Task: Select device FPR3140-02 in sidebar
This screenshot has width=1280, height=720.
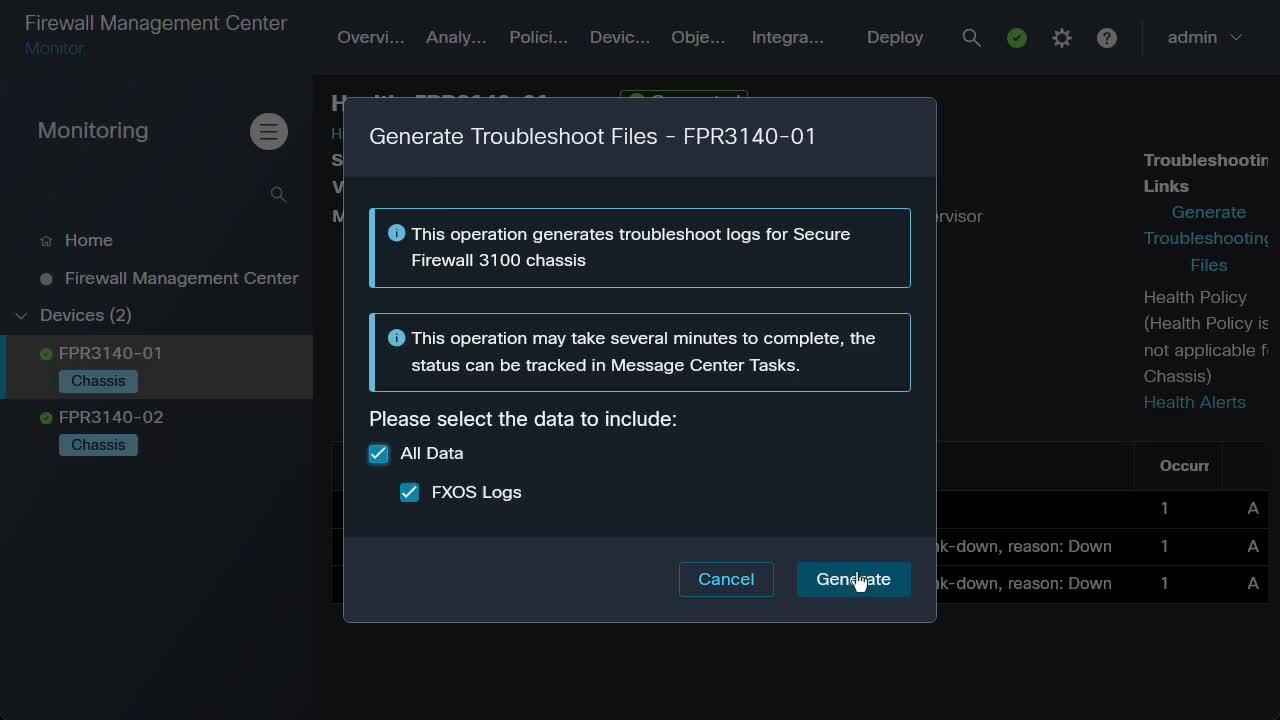Action: 110,417
